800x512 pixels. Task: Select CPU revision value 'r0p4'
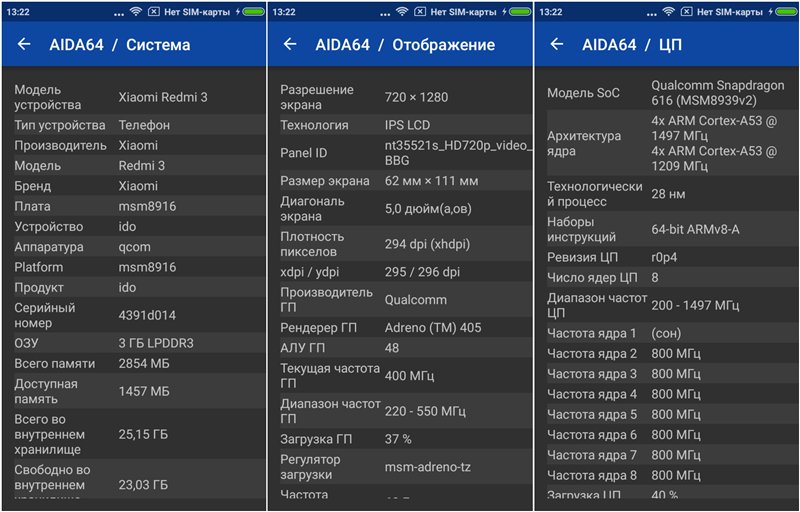[664, 258]
